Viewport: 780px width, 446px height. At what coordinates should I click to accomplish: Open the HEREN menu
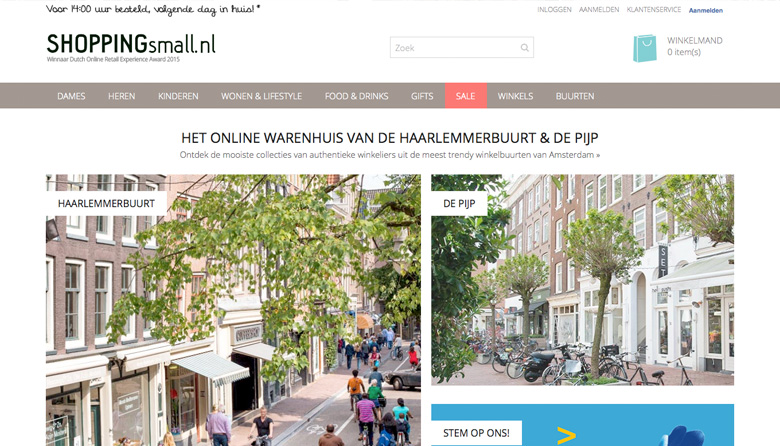(x=122, y=96)
